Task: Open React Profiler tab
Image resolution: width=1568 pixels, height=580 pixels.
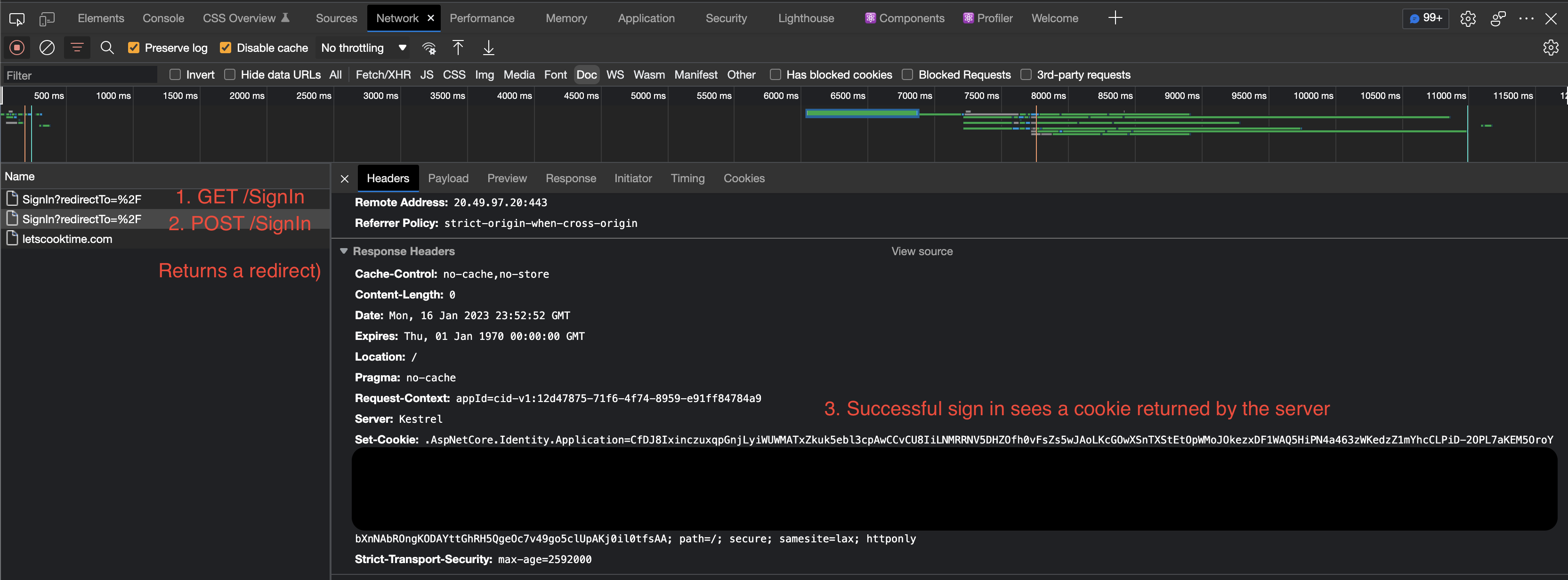Action: (987, 18)
